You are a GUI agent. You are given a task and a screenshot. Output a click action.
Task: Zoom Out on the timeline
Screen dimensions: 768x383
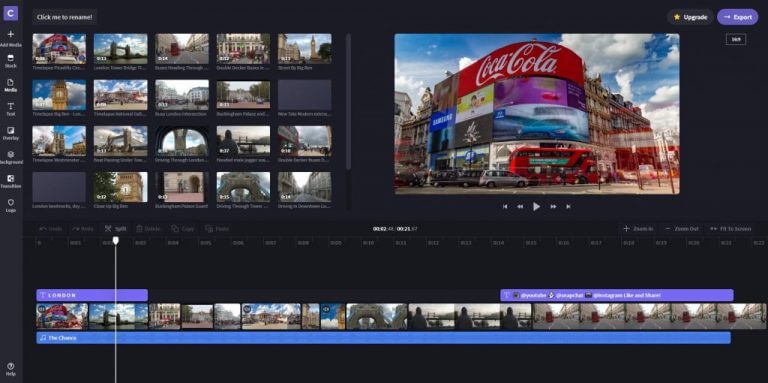(x=681, y=229)
